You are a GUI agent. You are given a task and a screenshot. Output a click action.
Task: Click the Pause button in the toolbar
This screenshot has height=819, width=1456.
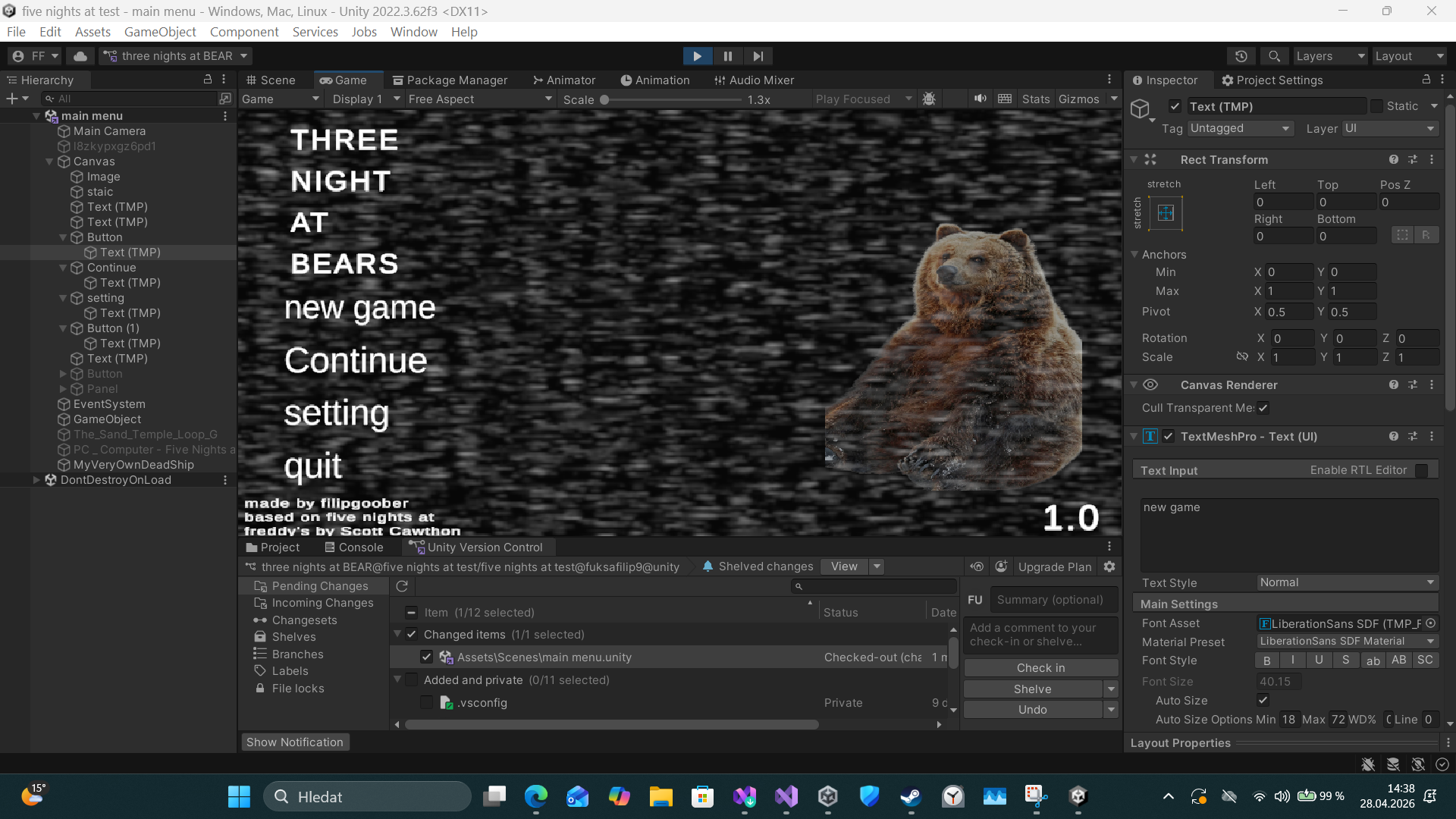coord(728,56)
